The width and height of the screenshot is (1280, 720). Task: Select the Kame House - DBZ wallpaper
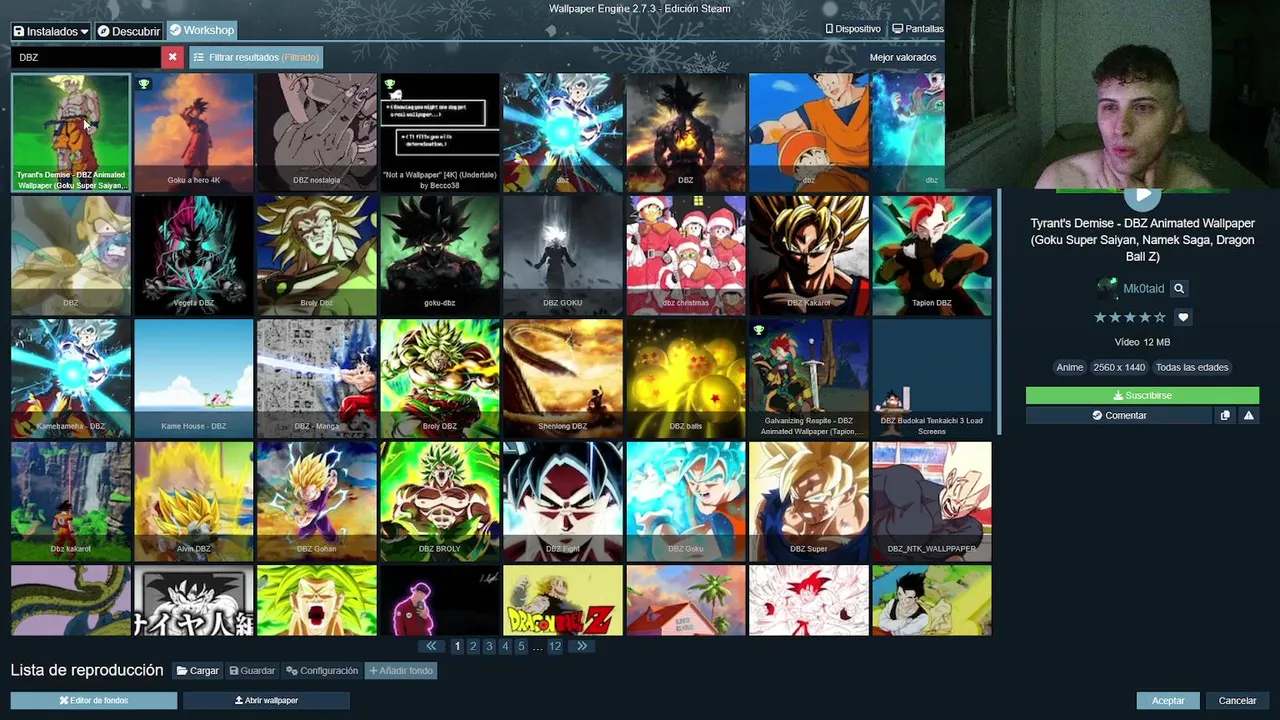tap(194, 378)
